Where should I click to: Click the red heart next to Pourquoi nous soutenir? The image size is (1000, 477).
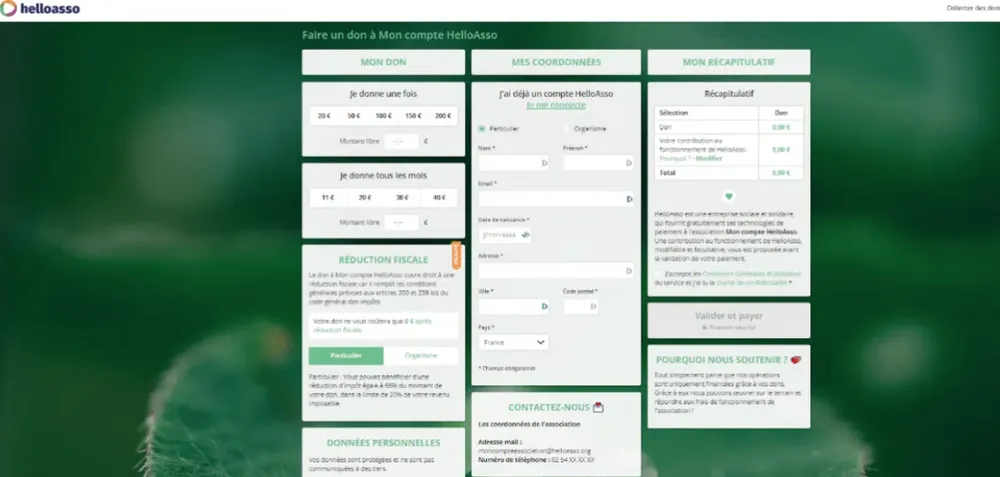point(795,360)
